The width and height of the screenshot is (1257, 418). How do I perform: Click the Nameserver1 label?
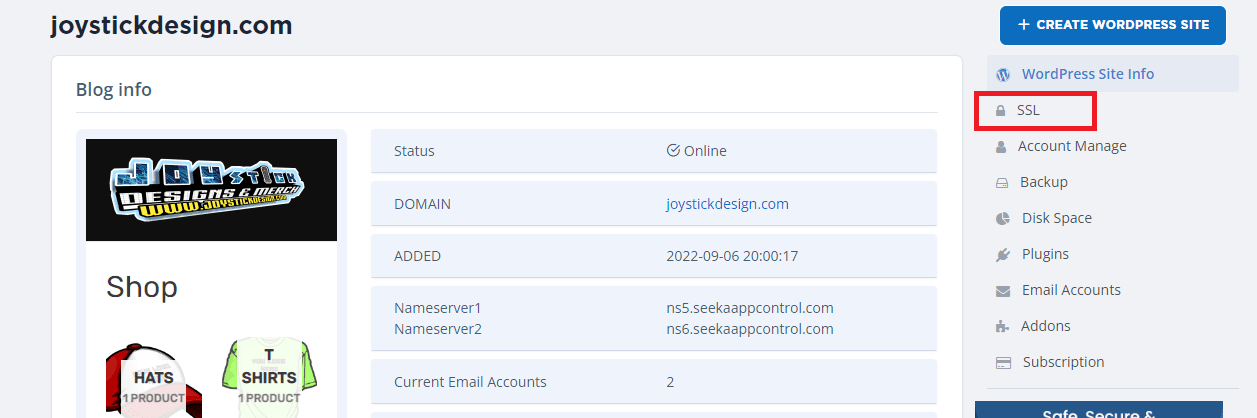[438, 308]
